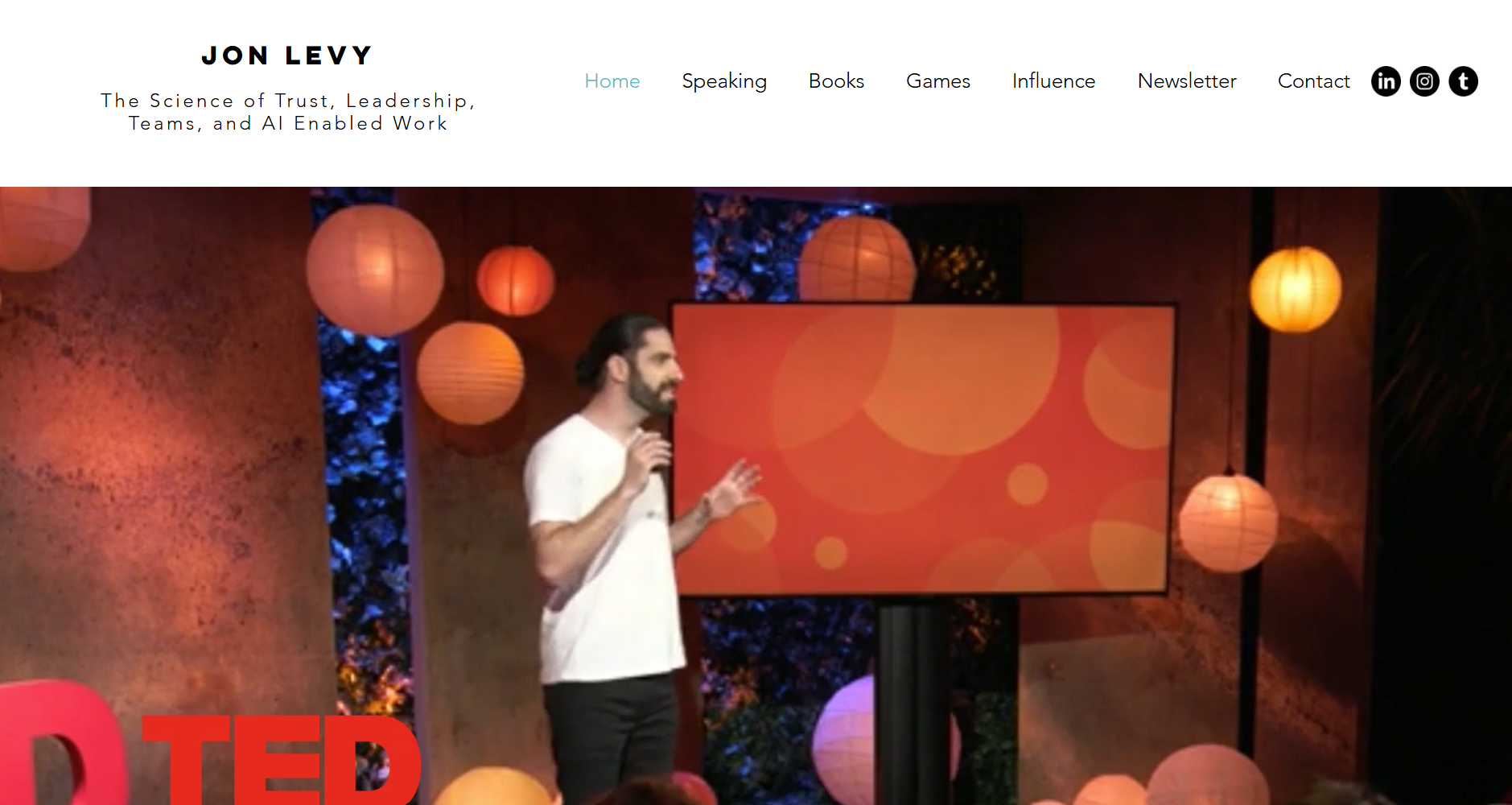This screenshot has height=805, width=1512.
Task: Click the large pink lantern left of the speaker
Action: (375, 270)
